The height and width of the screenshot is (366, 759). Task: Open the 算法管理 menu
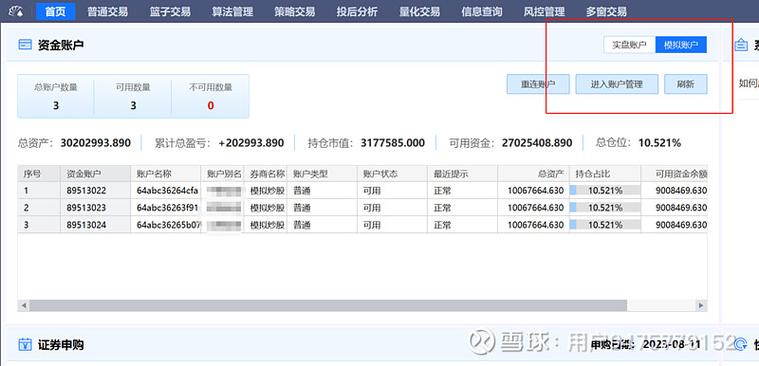(232, 11)
